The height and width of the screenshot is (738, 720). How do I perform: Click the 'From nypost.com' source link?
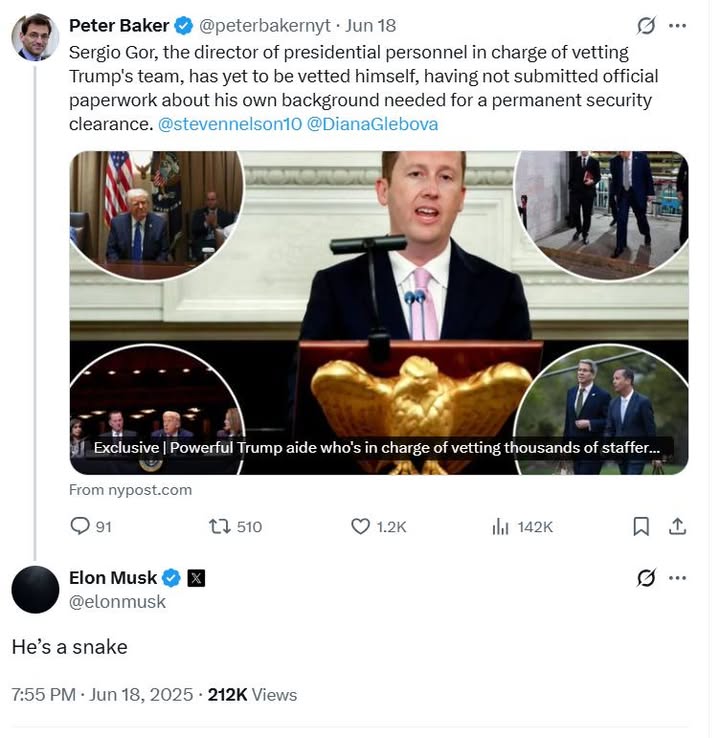click(x=130, y=490)
